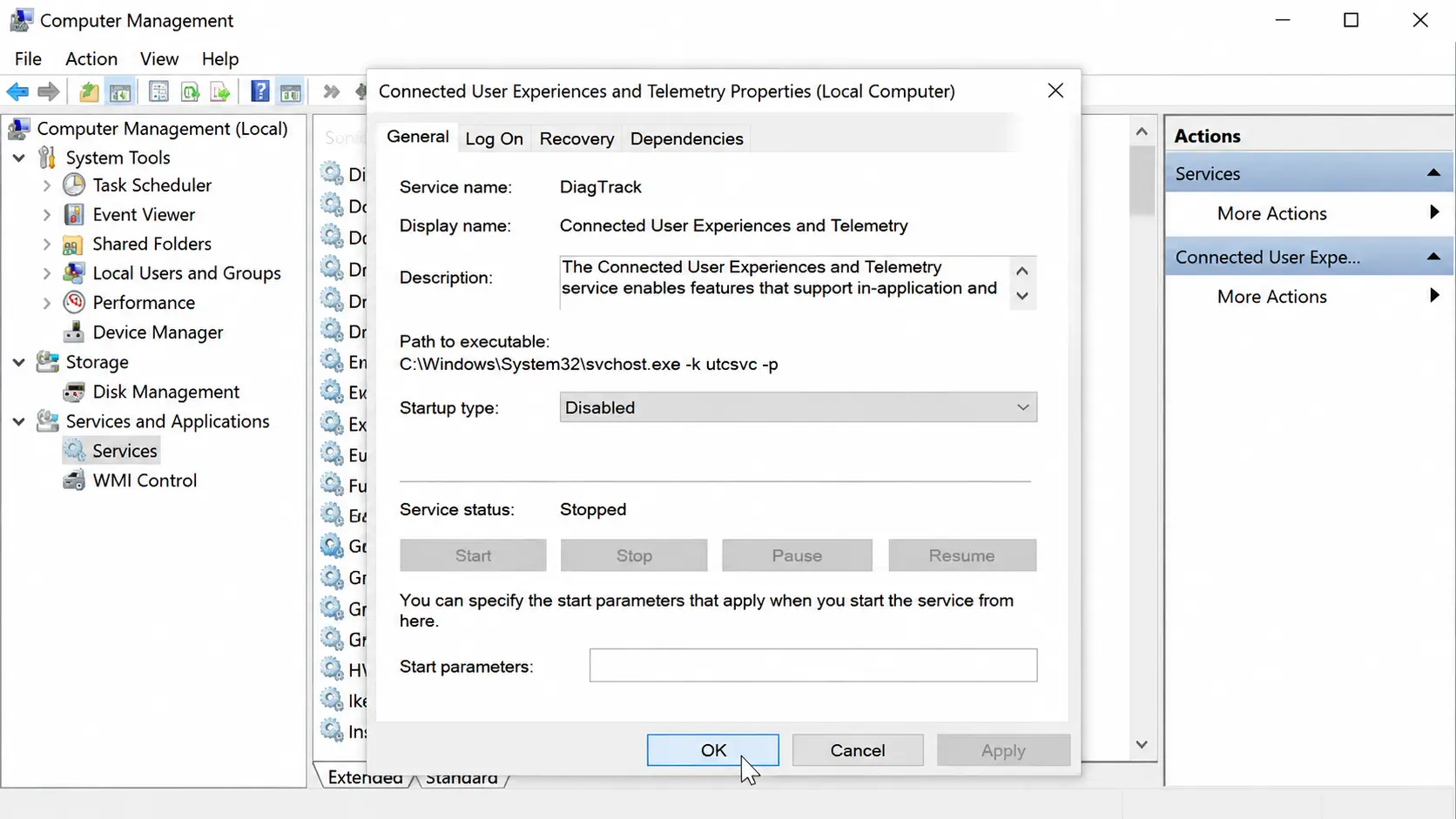Open the Help menu
Screen dimensions: 1456x819
coord(220,58)
